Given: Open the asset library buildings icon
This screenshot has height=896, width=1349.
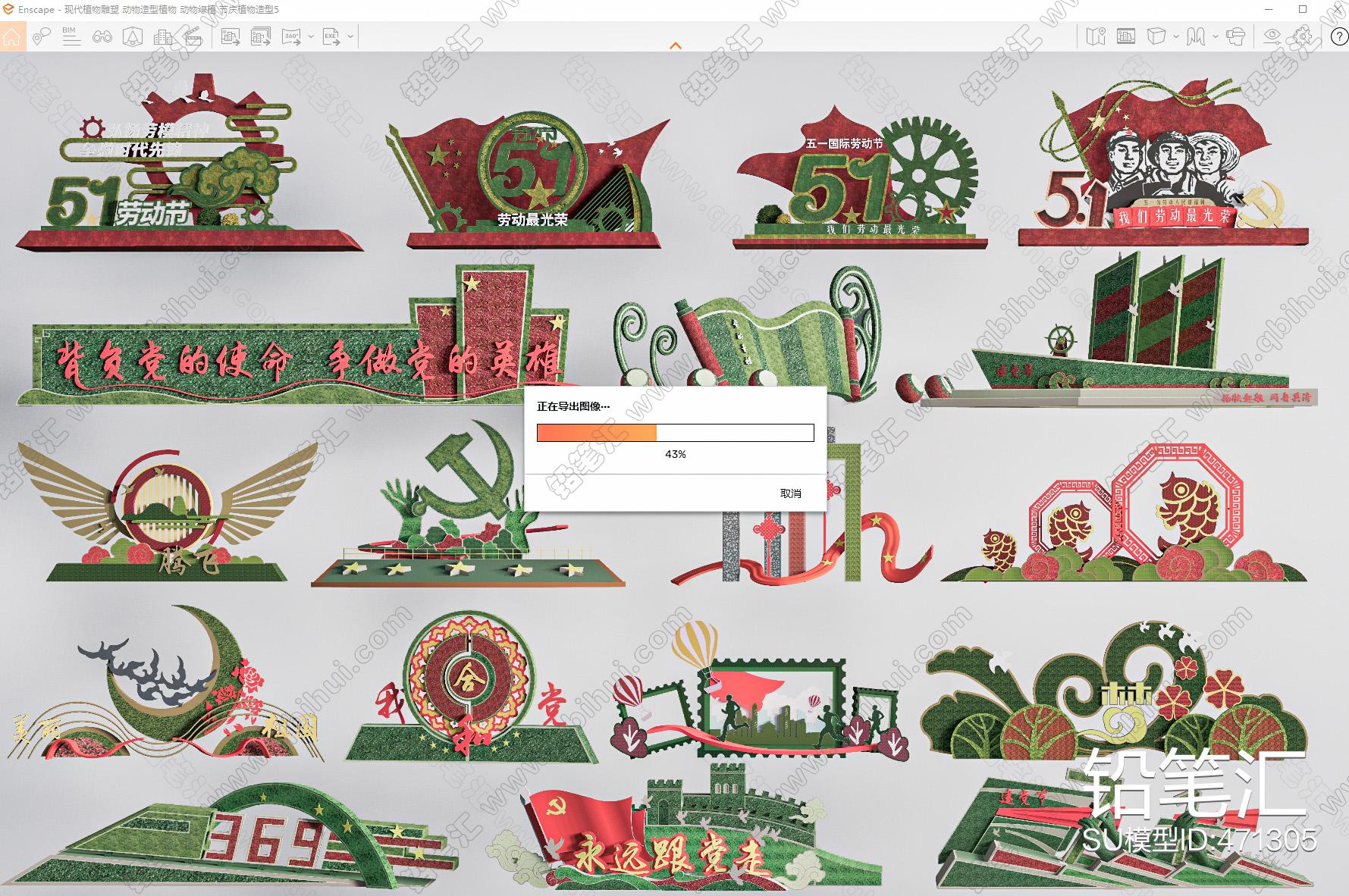Looking at the screenshot, I should click(x=163, y=36).
